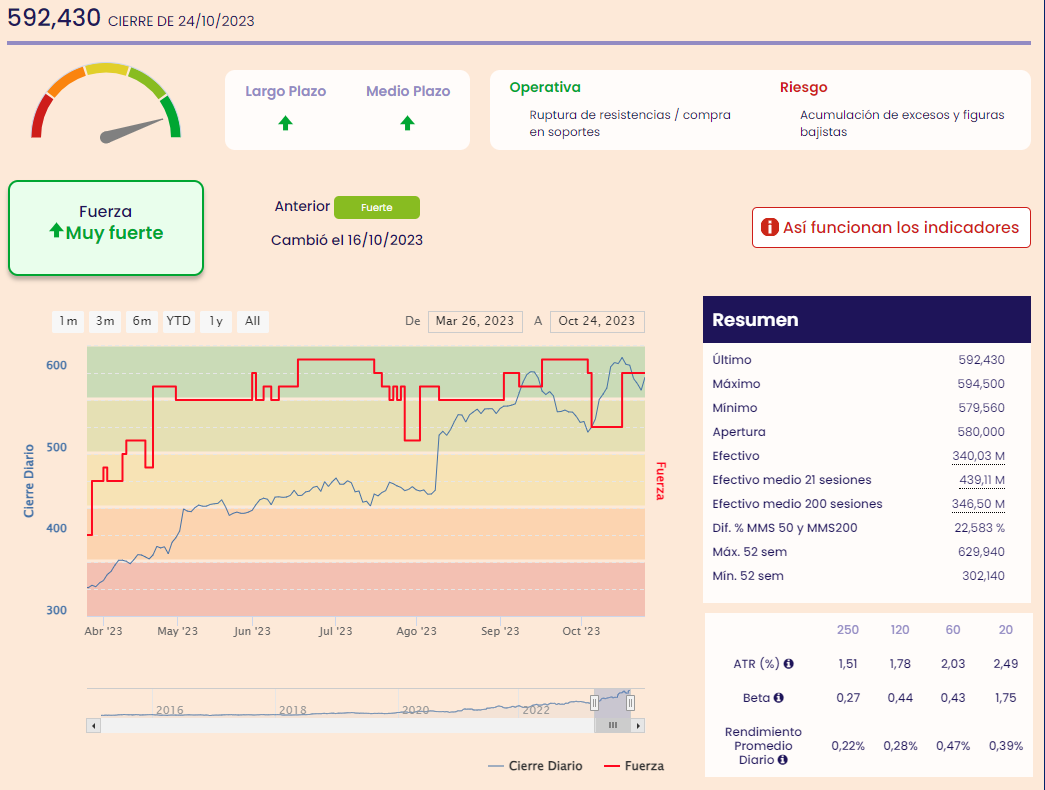
Task: Click the De start date field
Action: [475, 321]
